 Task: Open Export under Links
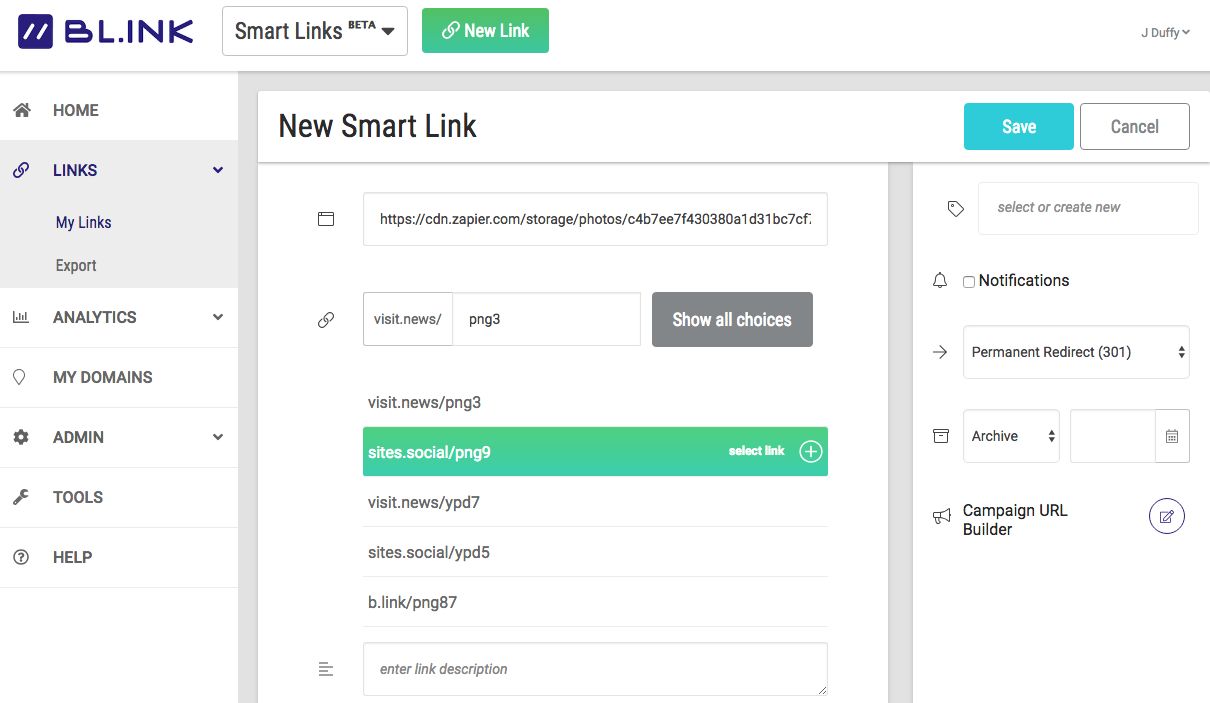click(76, 265)
